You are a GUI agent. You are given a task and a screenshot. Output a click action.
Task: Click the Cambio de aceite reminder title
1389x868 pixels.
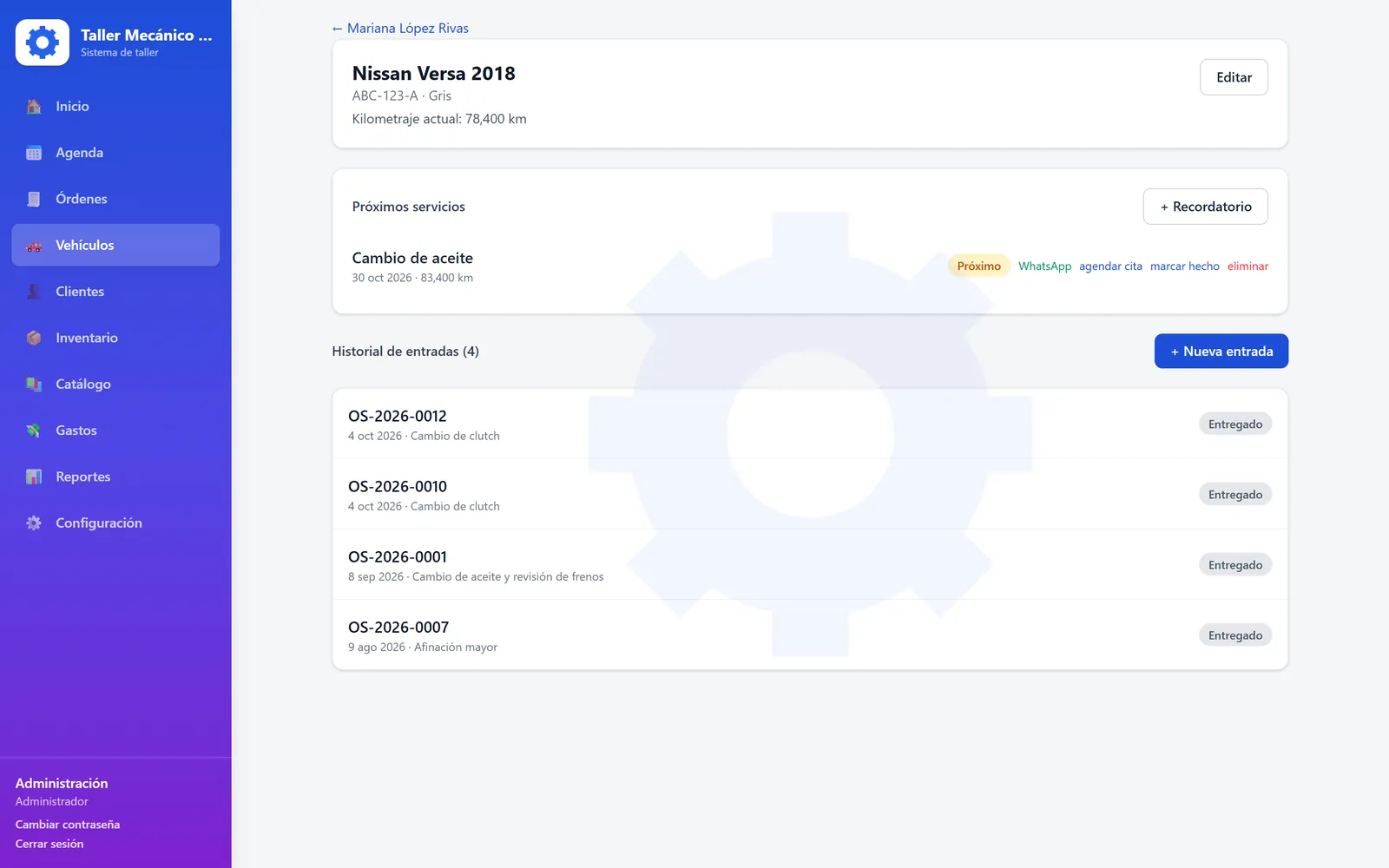(x=412, y=258)
